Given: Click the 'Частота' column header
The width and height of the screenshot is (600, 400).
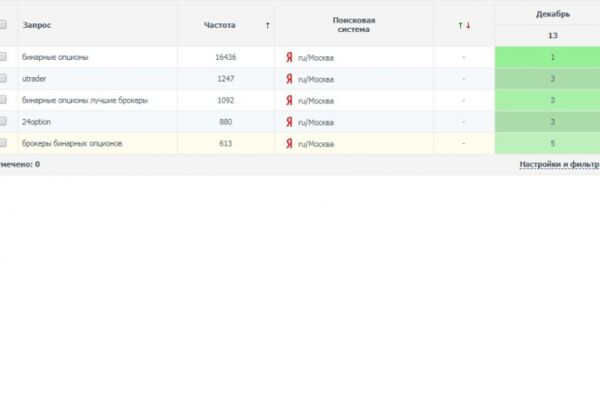Looking at the screenshot, I should click(x=220, y=25).
